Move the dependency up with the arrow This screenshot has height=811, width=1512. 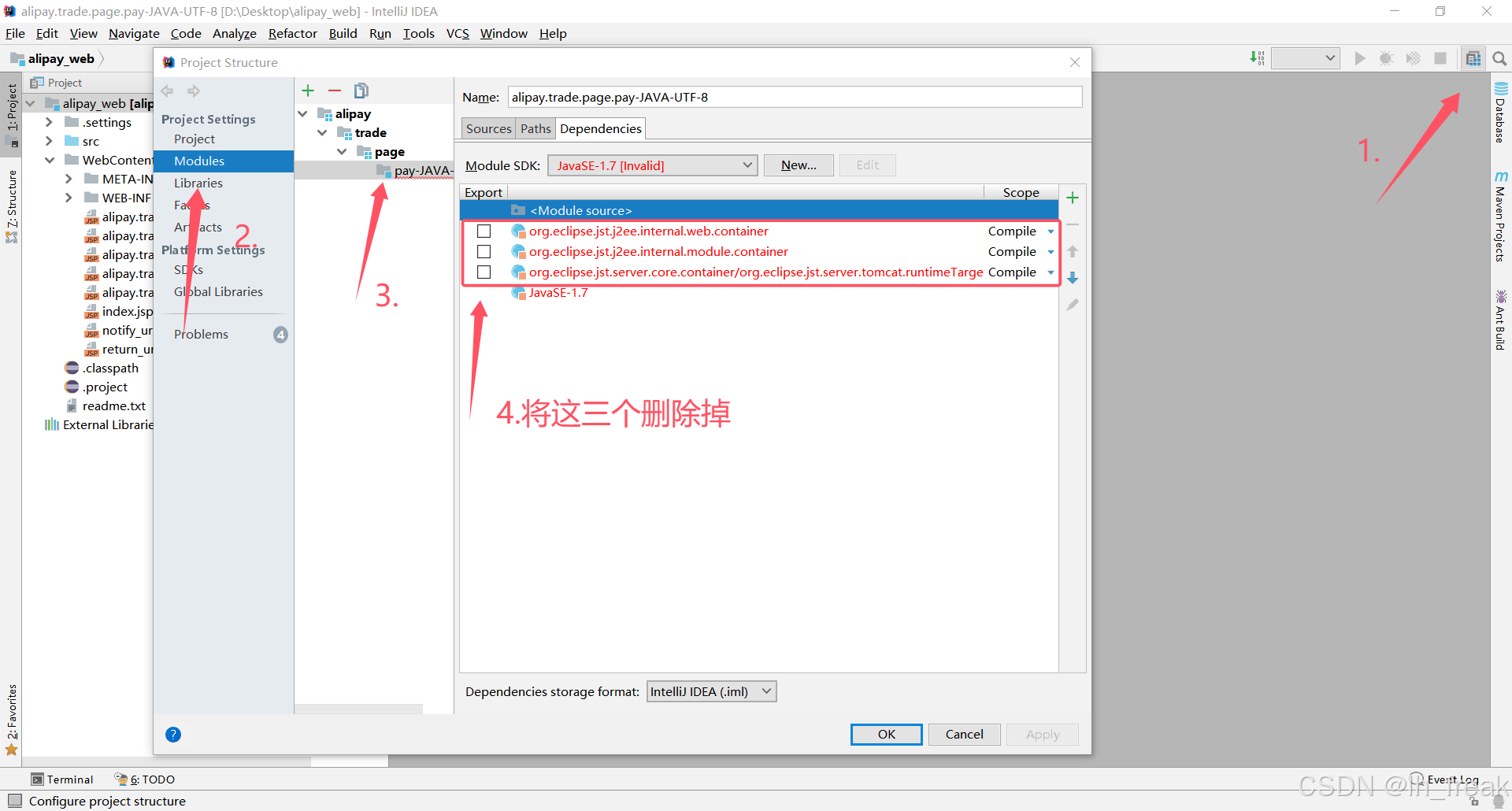click(1073, 251)
